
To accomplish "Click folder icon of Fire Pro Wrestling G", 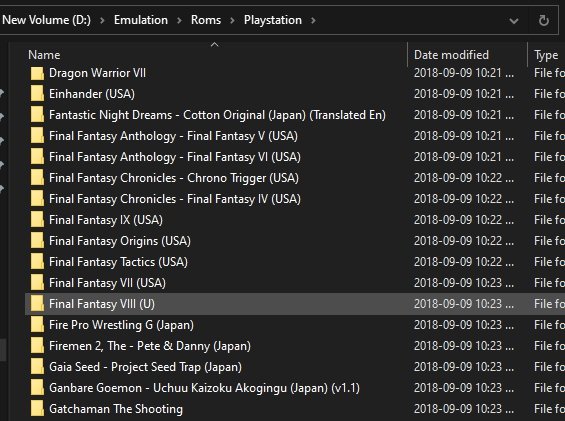I will [37, 325].
